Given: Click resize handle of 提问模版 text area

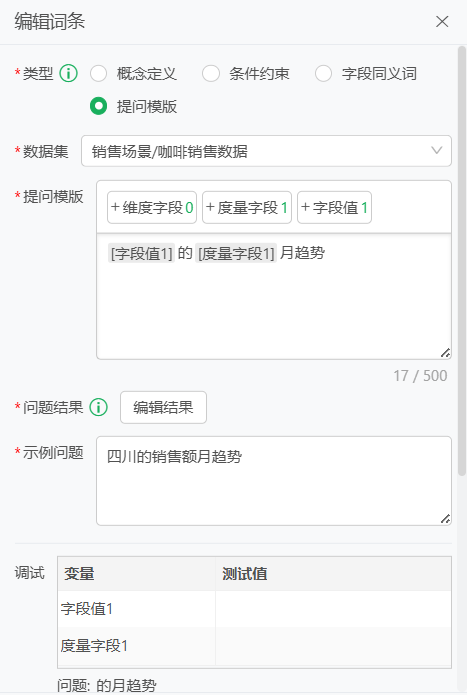Looking at the screenshot, I should (445, 353).
